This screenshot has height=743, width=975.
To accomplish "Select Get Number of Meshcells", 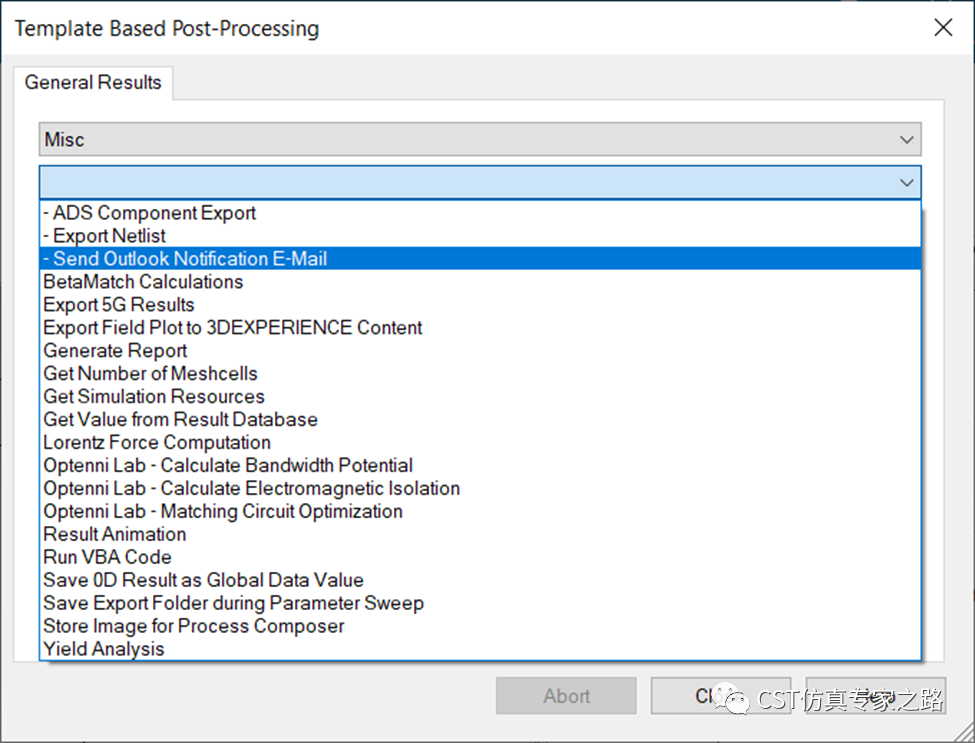I will [479, 374].
